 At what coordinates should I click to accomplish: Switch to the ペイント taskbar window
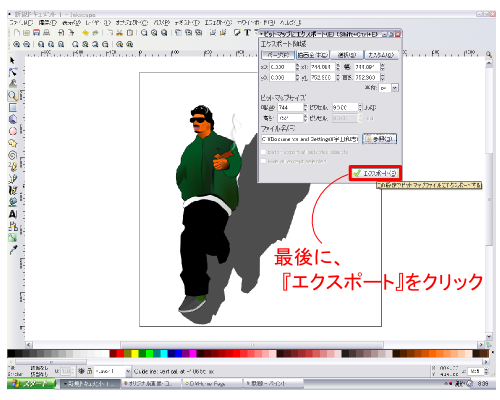point(273,384)
